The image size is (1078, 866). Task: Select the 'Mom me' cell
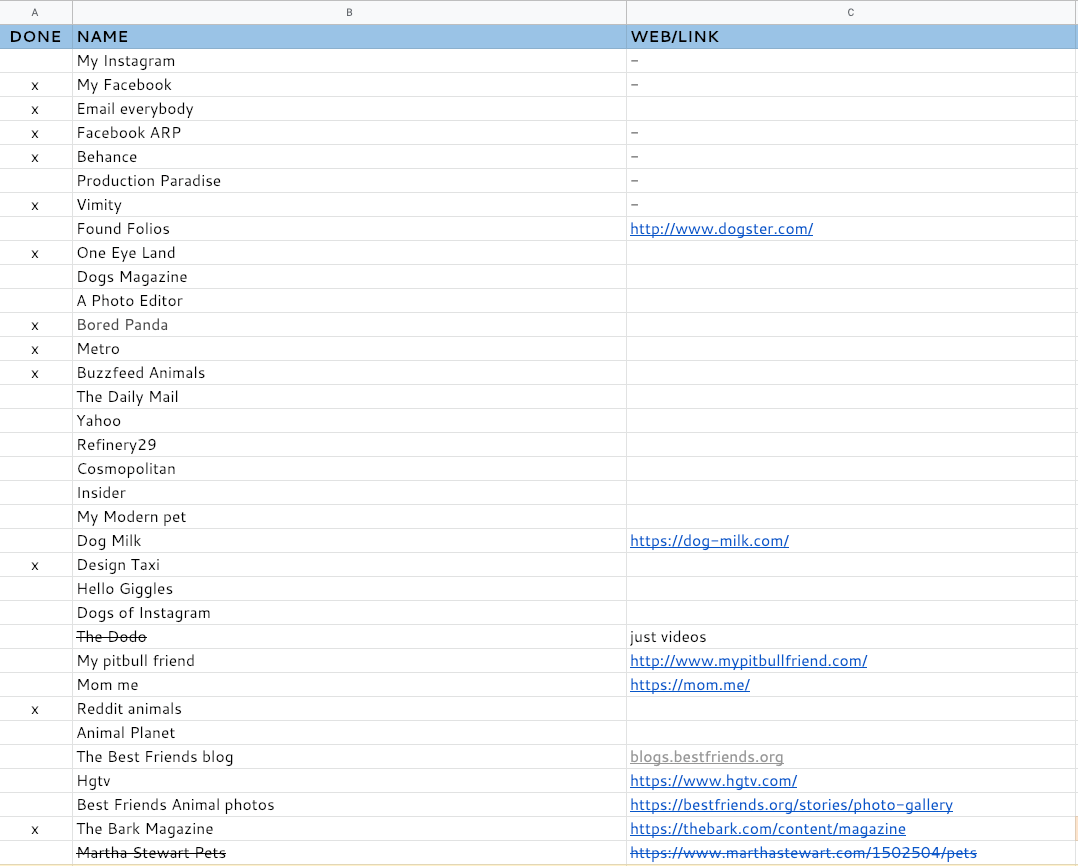(349, 685)
